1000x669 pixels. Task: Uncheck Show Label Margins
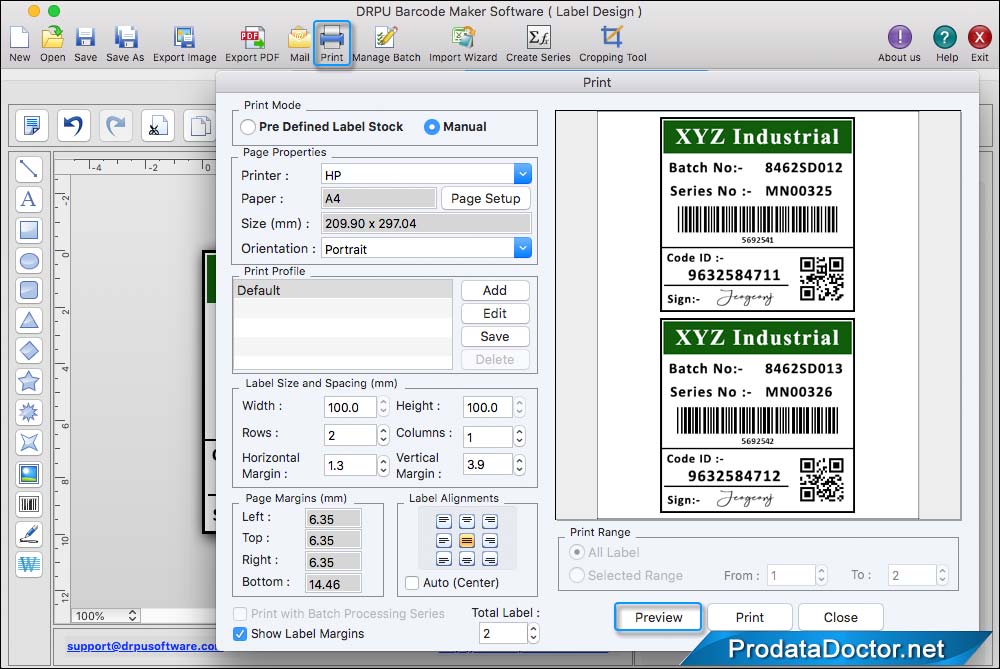click(x=240, y=634)
